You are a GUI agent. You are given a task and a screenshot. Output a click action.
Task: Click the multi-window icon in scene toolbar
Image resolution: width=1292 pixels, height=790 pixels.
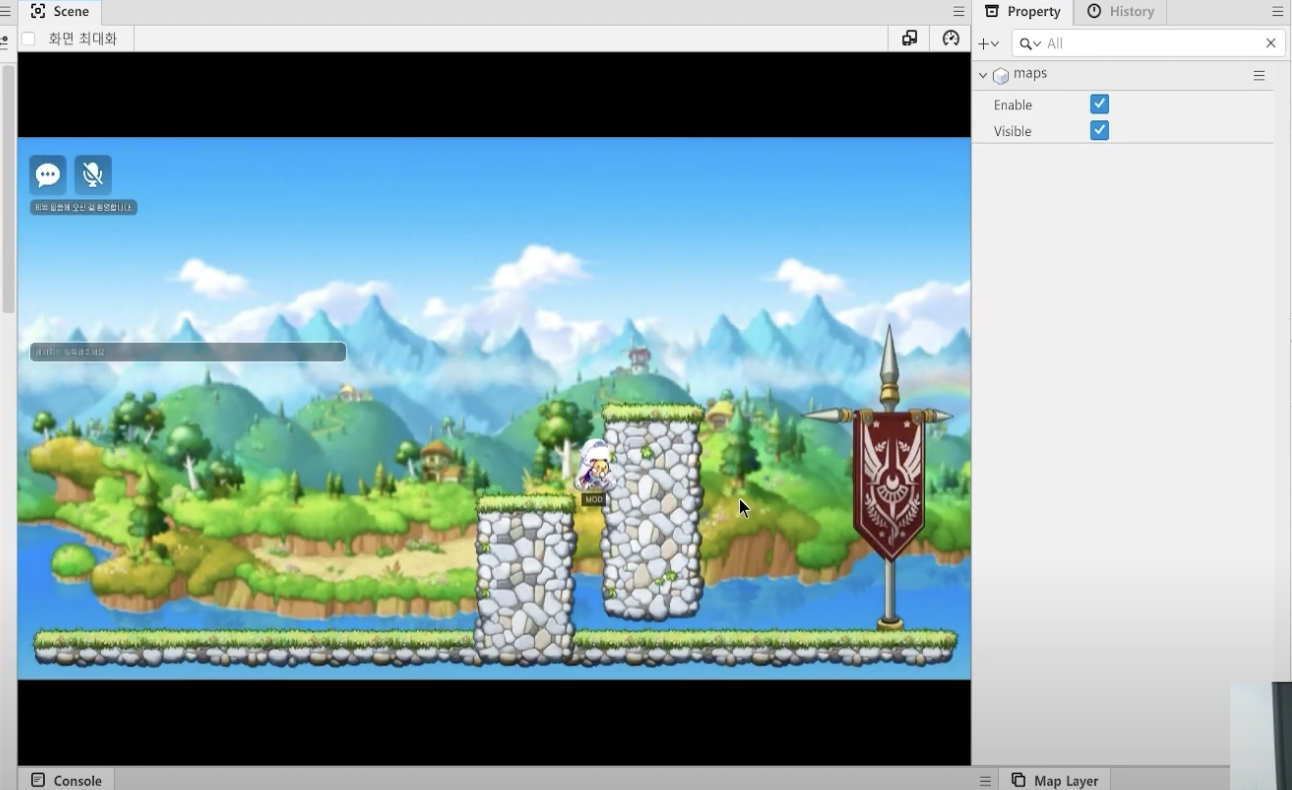coord(909,38)
